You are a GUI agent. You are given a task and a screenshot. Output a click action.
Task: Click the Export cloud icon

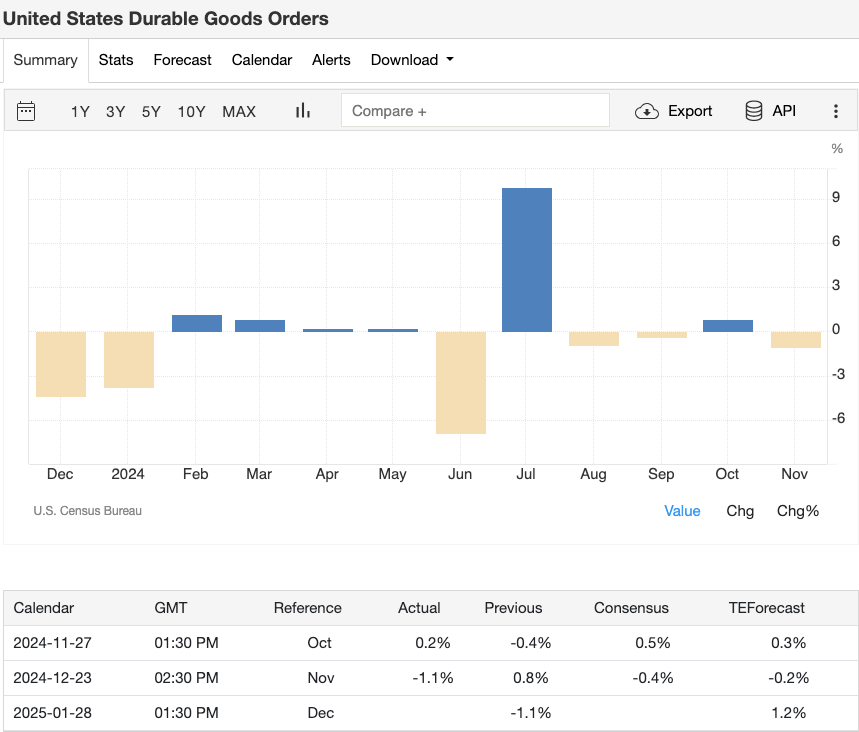pyautogui.click(x=648, y=111)
